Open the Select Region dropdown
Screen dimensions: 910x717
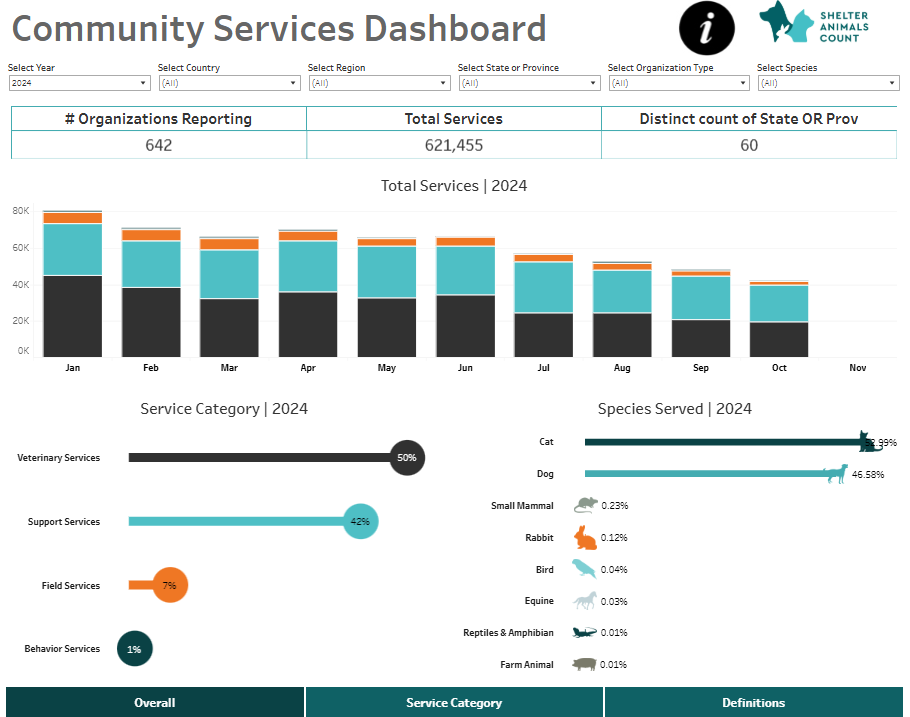click(379, 83)
